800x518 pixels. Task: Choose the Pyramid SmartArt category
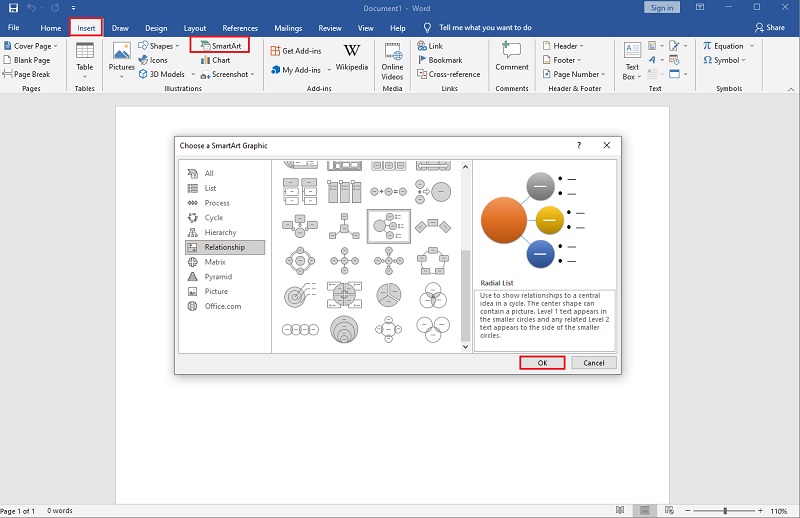coord(225,277)
